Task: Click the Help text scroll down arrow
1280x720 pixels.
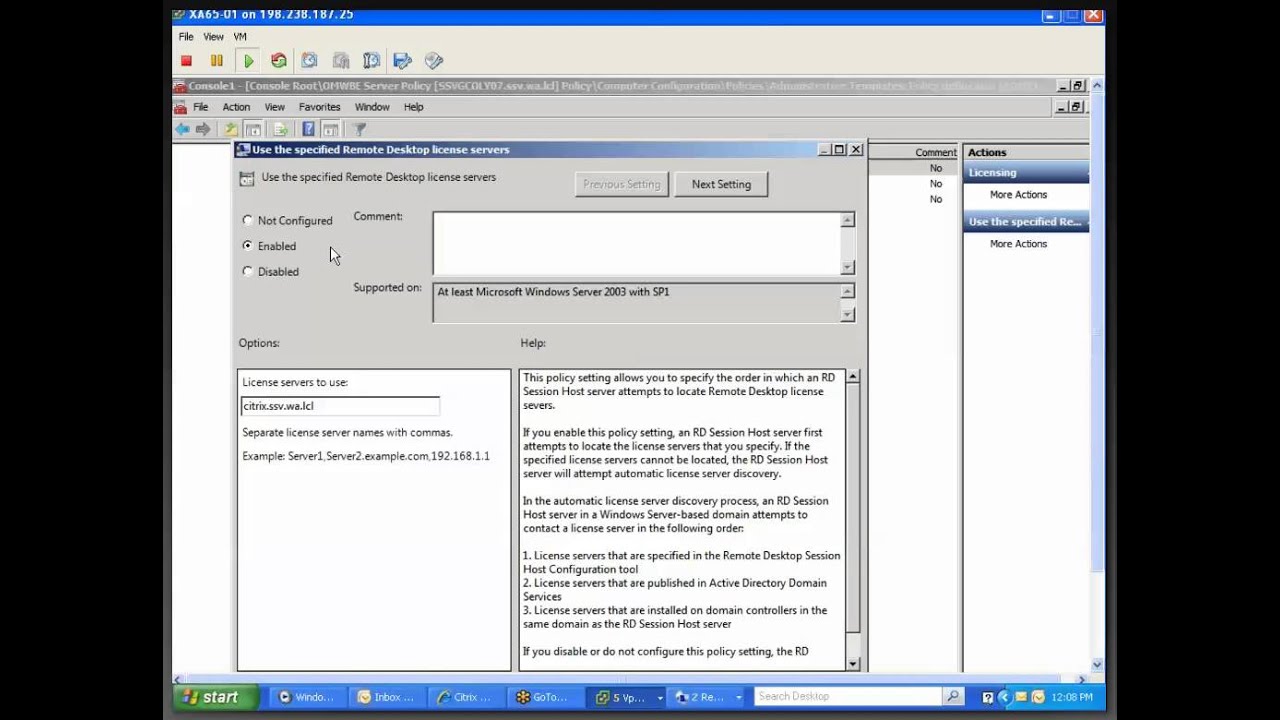Action: tap(853, 663)
